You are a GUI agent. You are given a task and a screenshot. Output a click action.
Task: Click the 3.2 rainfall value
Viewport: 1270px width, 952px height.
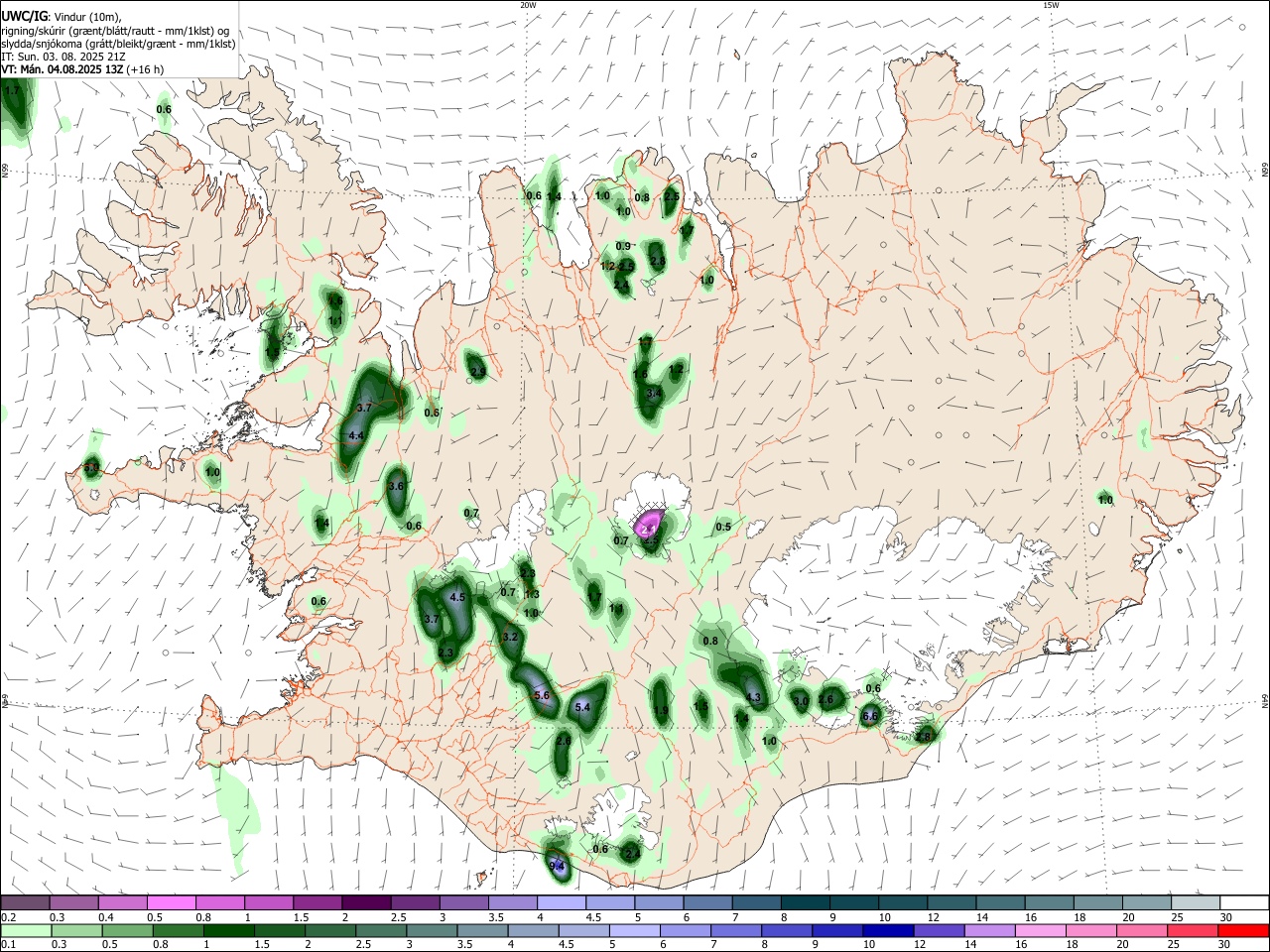(511, 637)
